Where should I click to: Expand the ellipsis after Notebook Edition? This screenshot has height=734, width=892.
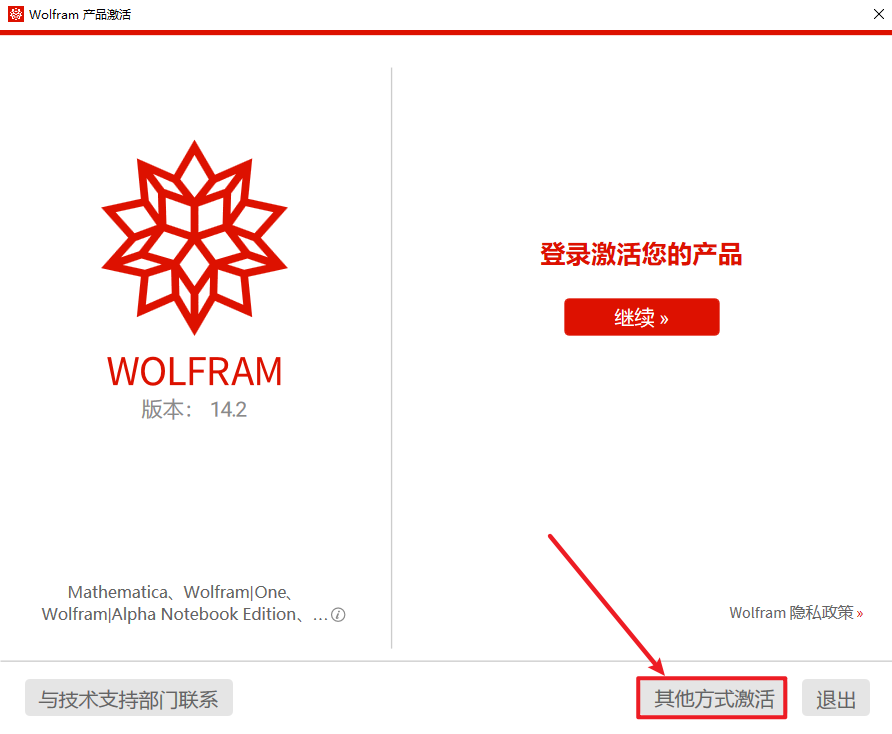[x=320, y=617]
